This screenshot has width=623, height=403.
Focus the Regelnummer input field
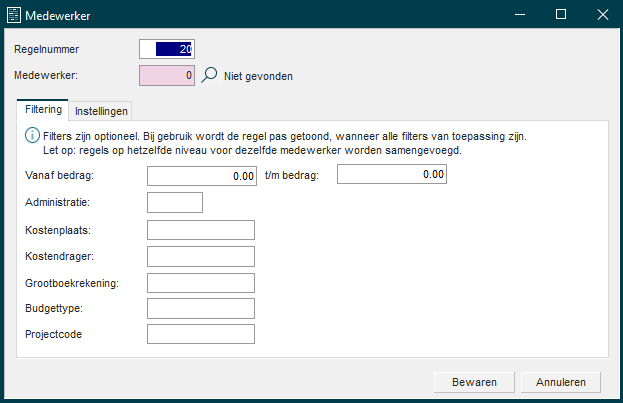pyautogui.click(x=166, y=48)
